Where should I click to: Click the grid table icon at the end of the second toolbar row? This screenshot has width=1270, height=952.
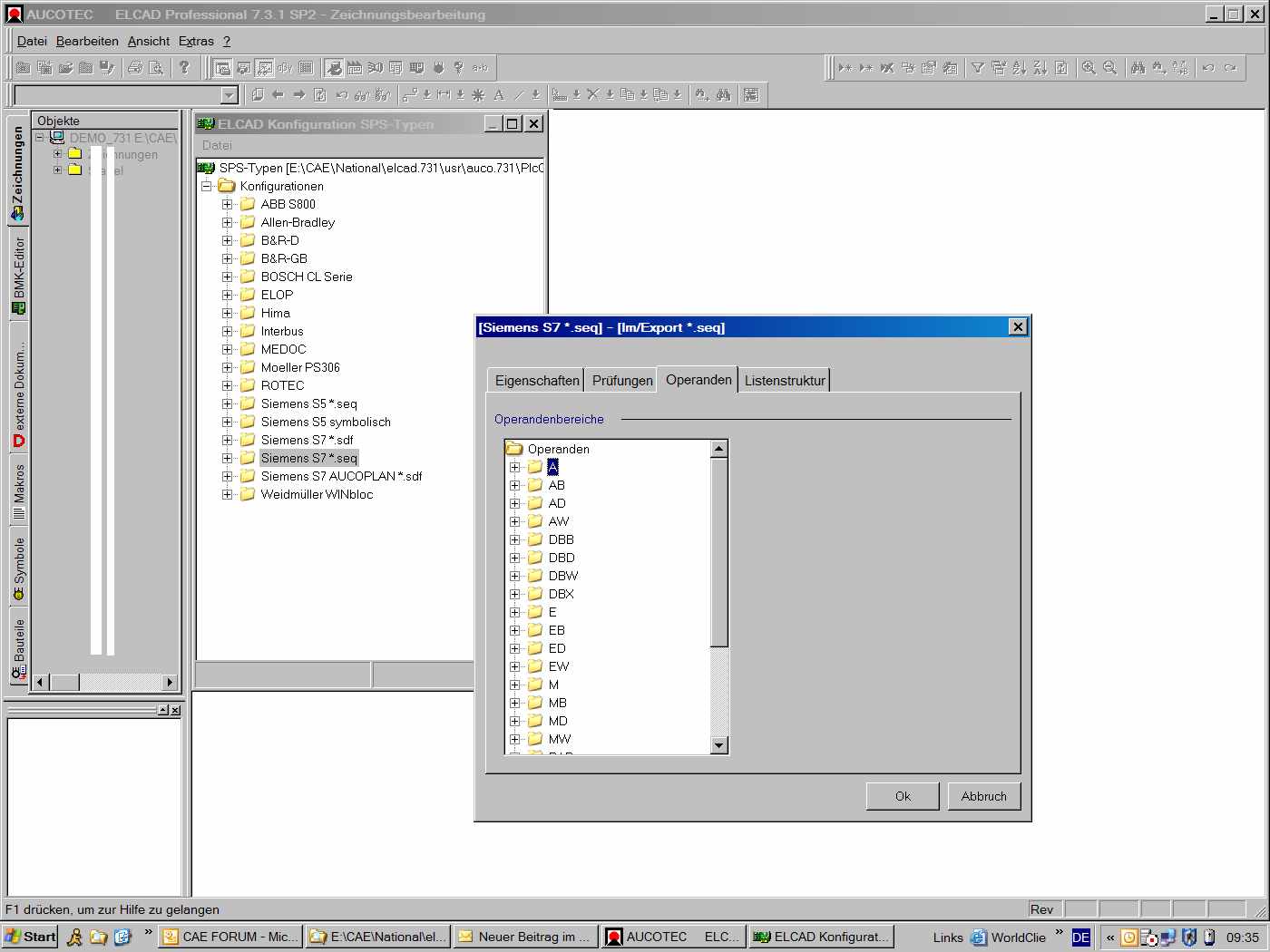click(x=751, y=94)
